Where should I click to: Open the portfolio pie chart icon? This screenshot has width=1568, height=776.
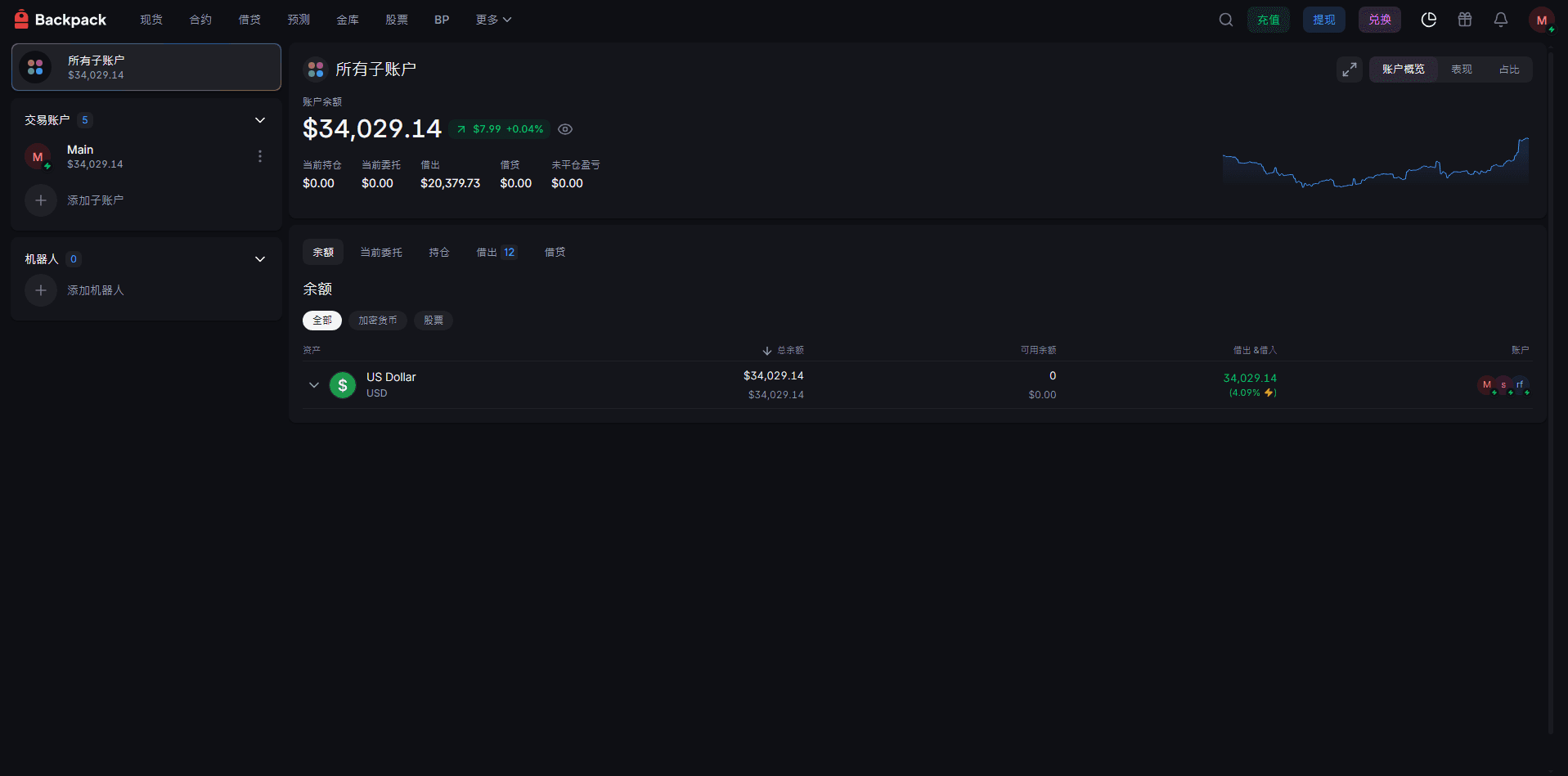pos(1429,20)
